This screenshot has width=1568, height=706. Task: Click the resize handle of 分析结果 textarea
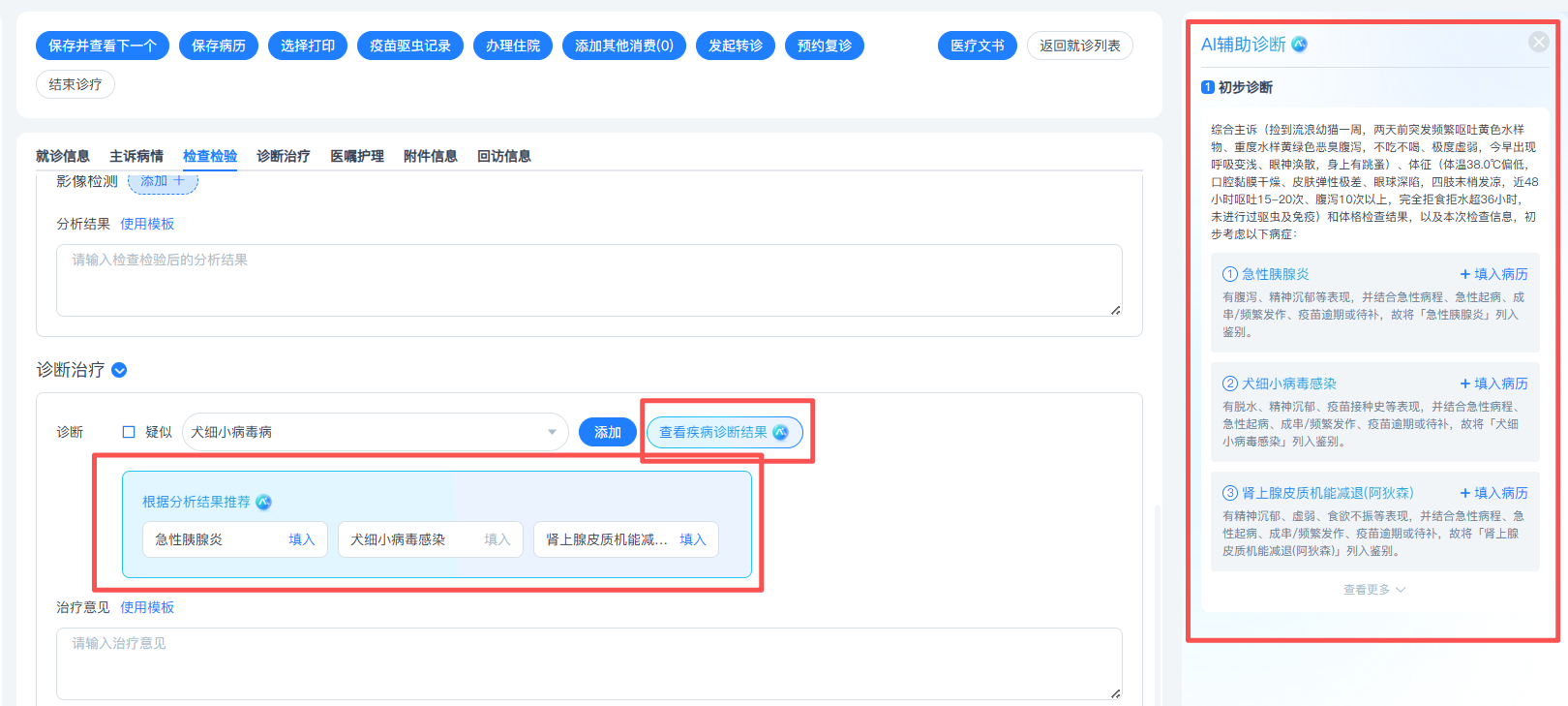(x=1115, y=310)
